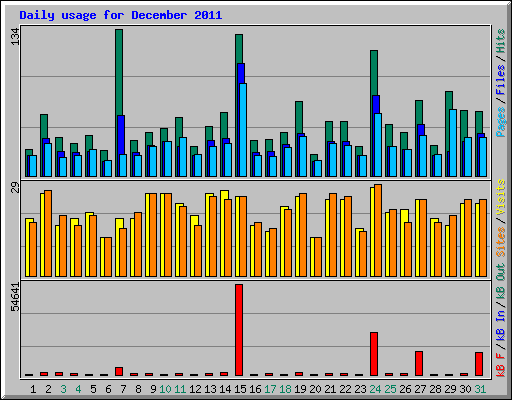Click the green hits bar for day 15

tap(239, 49)
